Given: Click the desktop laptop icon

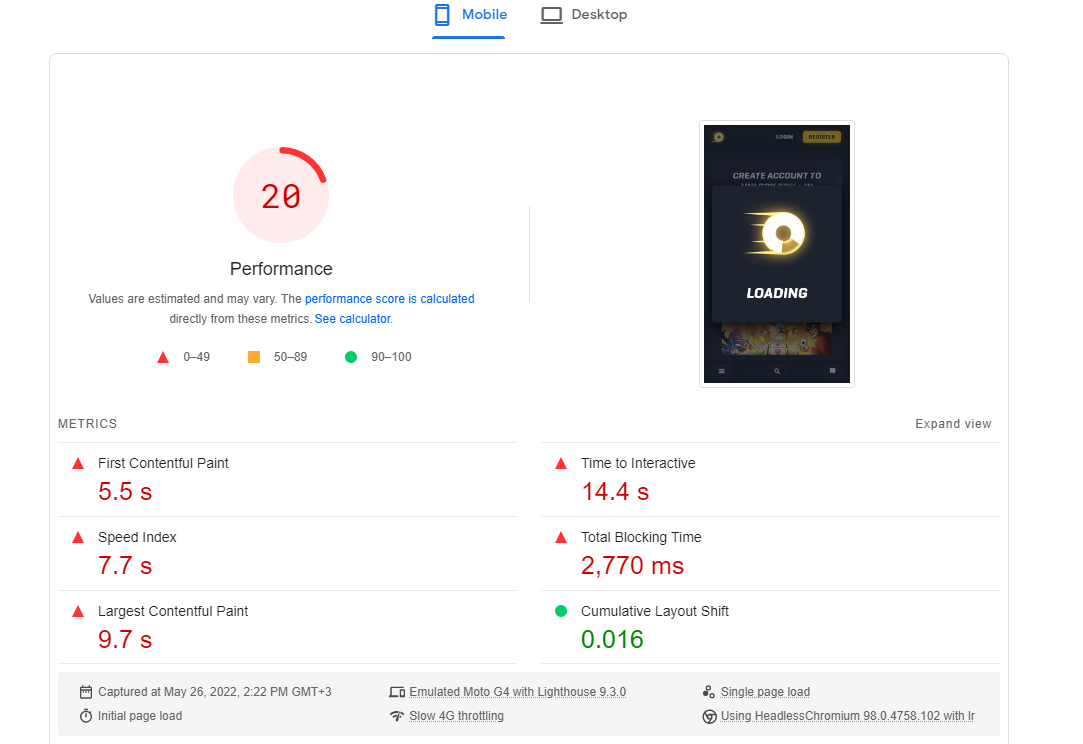Looking at the screenshot, I should pos(551,15).
